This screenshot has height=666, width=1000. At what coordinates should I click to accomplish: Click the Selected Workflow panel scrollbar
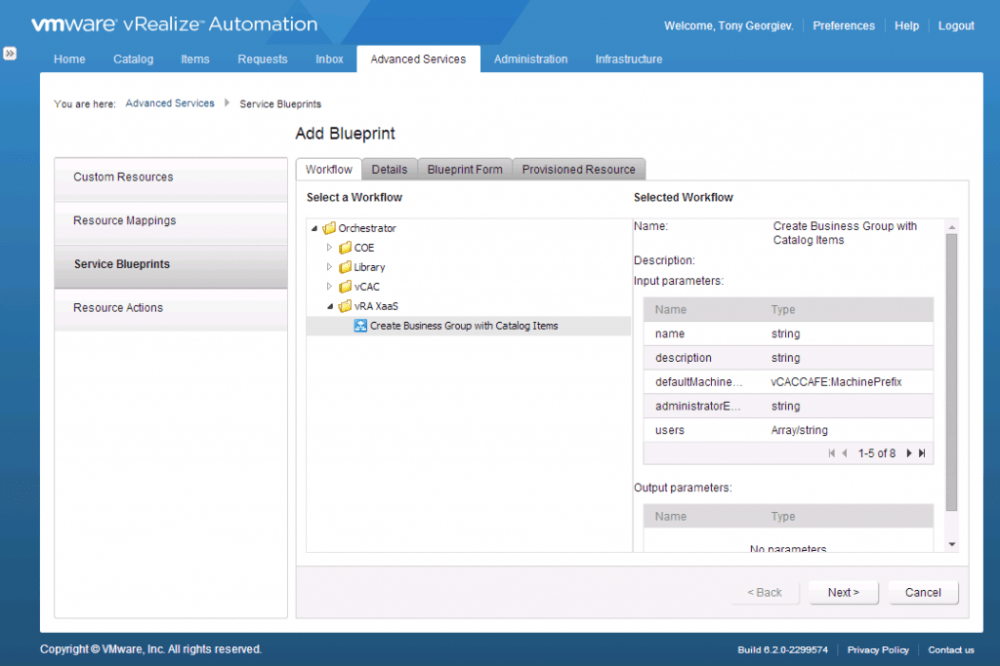coord(951,370)
